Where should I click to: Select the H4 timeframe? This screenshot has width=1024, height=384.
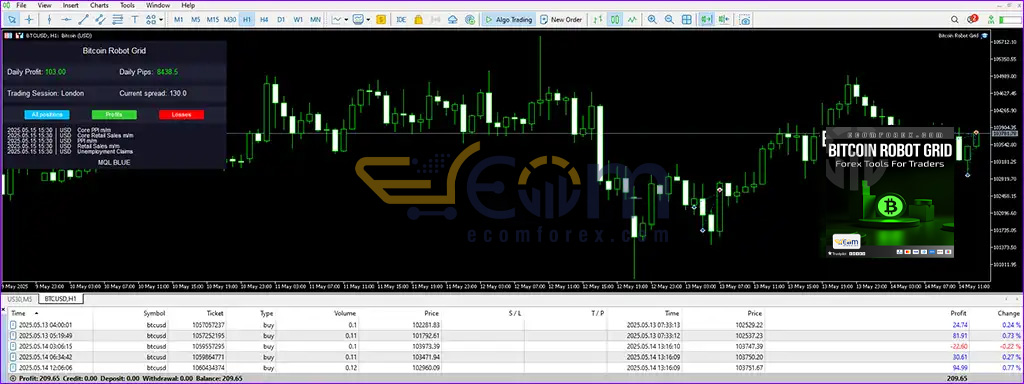(x=264, y=20)
